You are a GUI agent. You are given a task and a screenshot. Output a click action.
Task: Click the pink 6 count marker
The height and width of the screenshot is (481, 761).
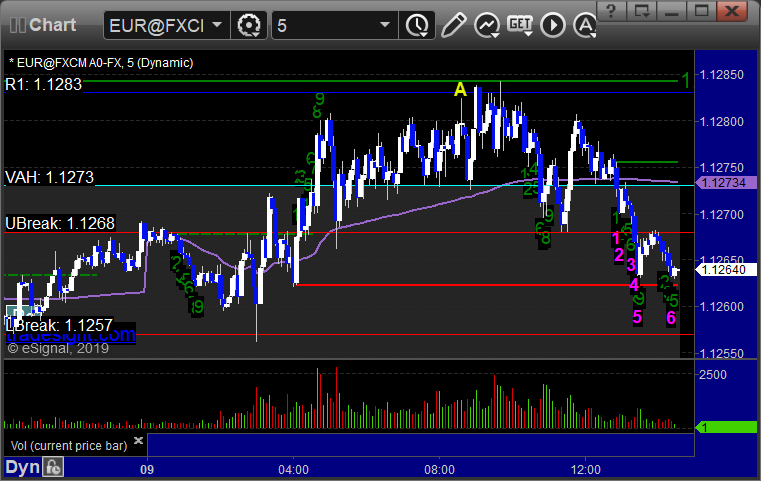coord(671,318)
